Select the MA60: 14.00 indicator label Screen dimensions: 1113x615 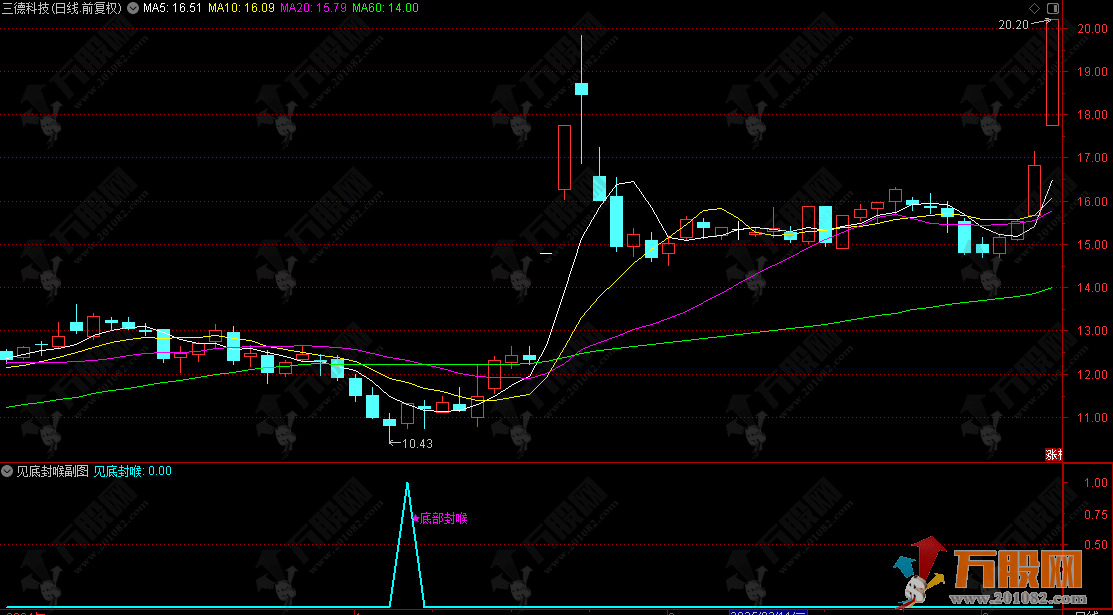point(385,9)
